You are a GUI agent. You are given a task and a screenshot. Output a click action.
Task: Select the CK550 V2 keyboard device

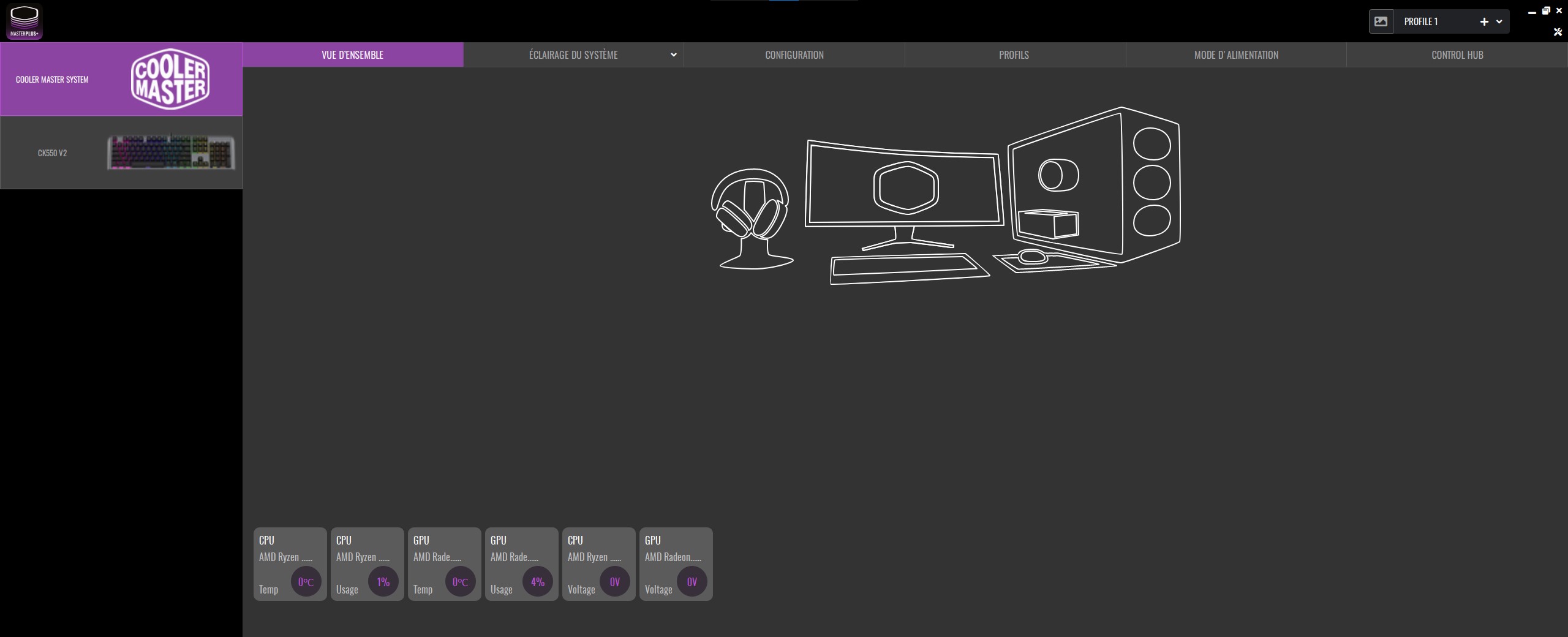(121, 153)
